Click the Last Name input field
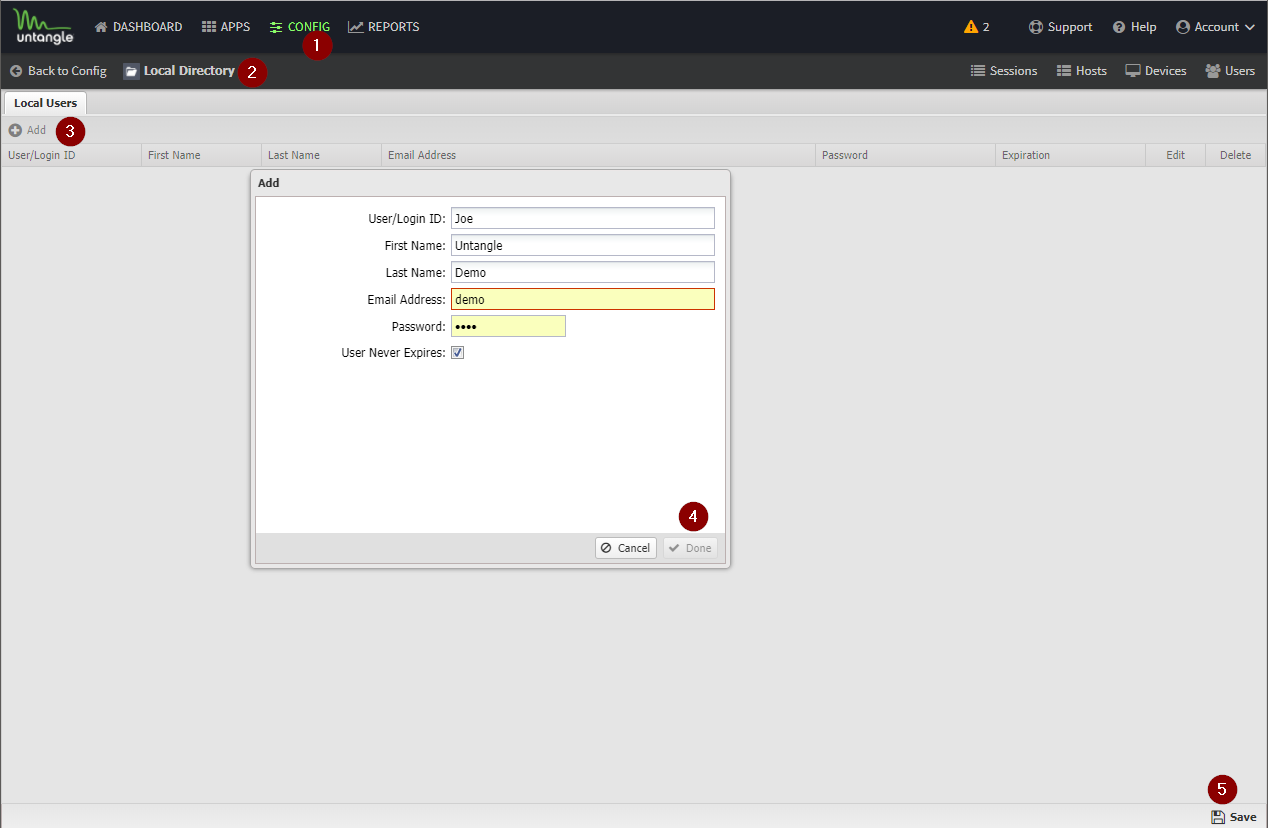Screen dimensions: 1268x828 click(583, 272)
